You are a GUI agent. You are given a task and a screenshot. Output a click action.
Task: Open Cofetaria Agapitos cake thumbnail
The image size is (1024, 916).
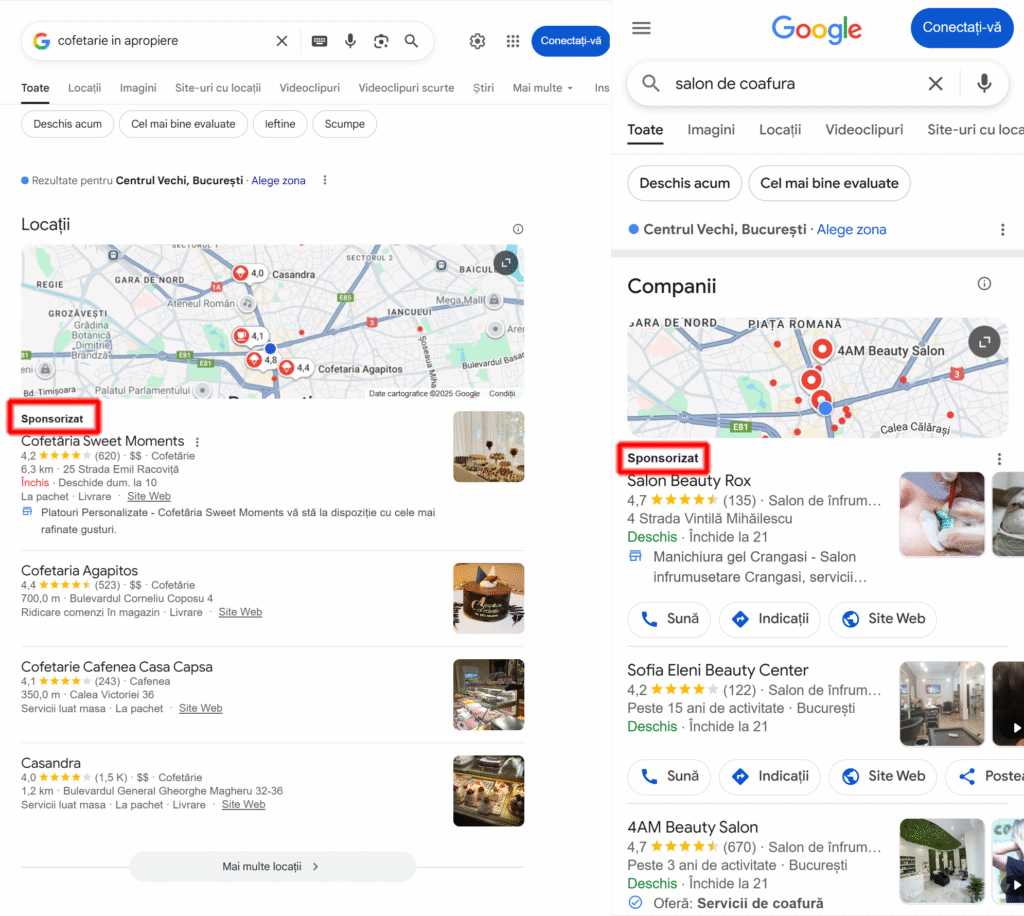(x=488, y=599)
